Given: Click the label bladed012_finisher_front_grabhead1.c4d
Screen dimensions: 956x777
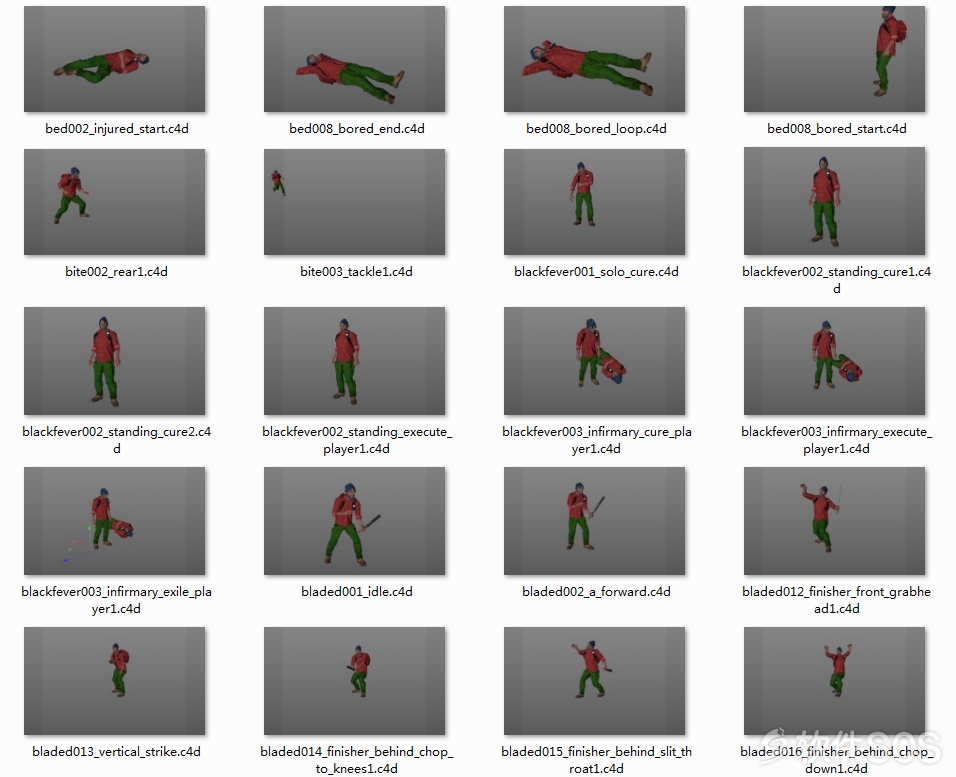Looking at the screenshot, I should point(836,600).
